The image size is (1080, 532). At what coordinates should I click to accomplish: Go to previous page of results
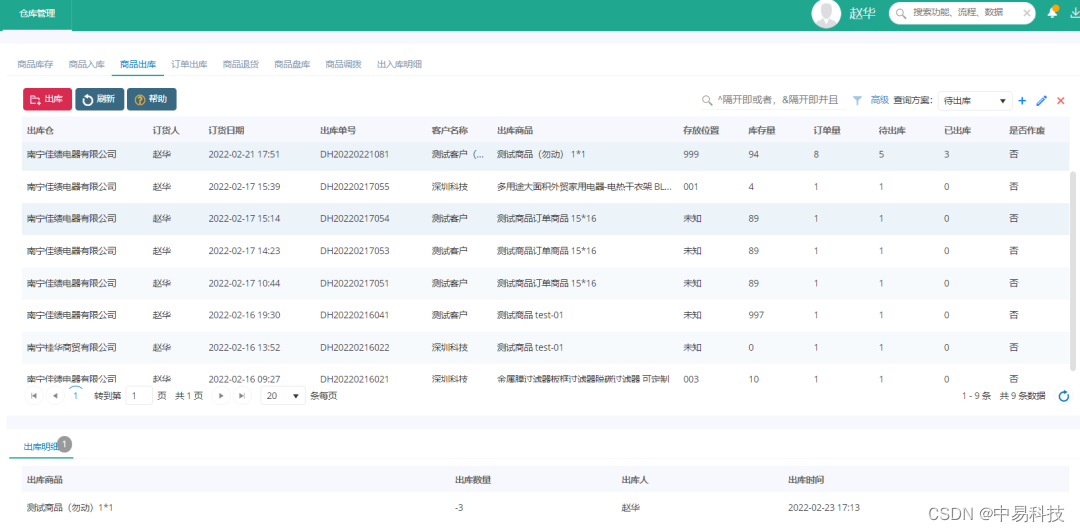pos(54,396)
